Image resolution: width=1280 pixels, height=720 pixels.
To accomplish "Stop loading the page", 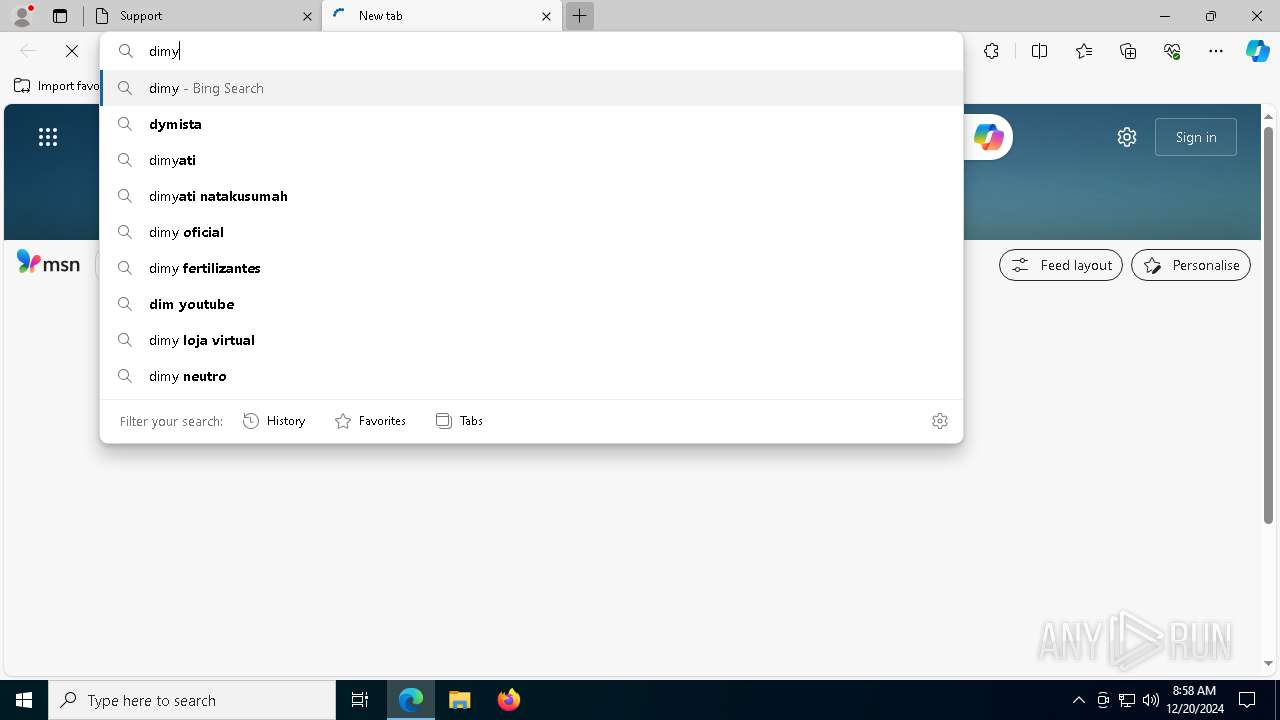I will point(72,51).
